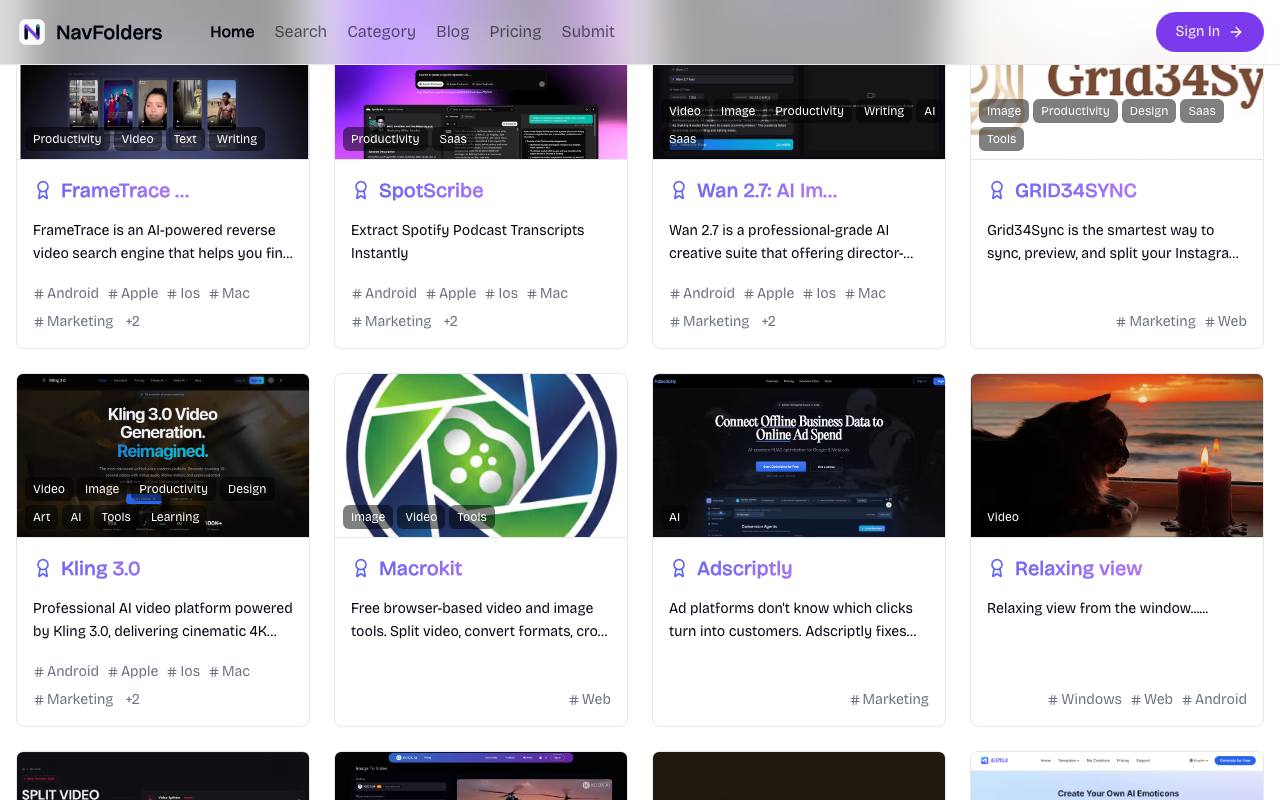Click the Macrokit "Free browser-based video" description

[x=481, y=620]
